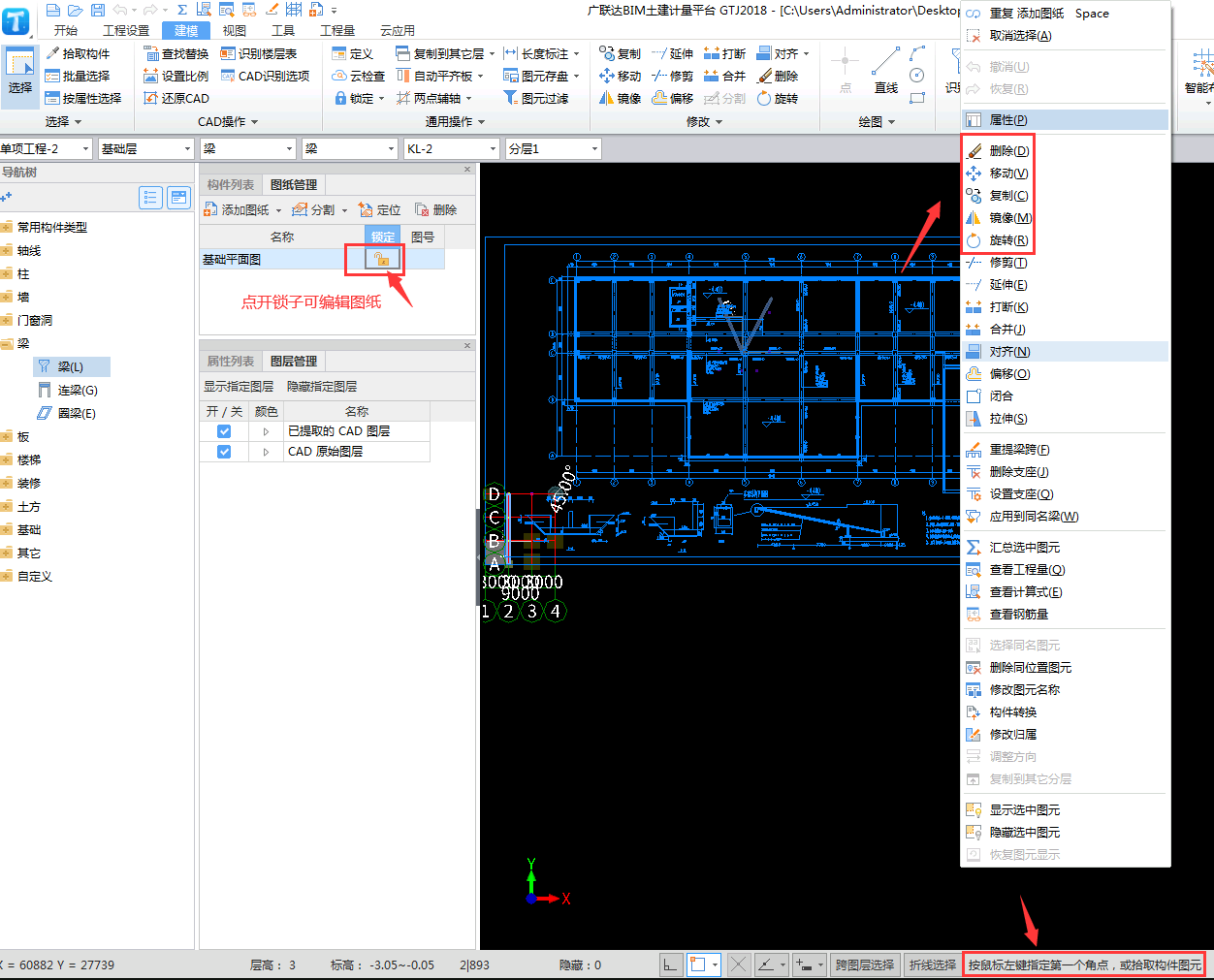Viewport: 1214px width, 980px height.
Task: Click the 云检查 cloud check tool
Action: (x=359, y=76)
